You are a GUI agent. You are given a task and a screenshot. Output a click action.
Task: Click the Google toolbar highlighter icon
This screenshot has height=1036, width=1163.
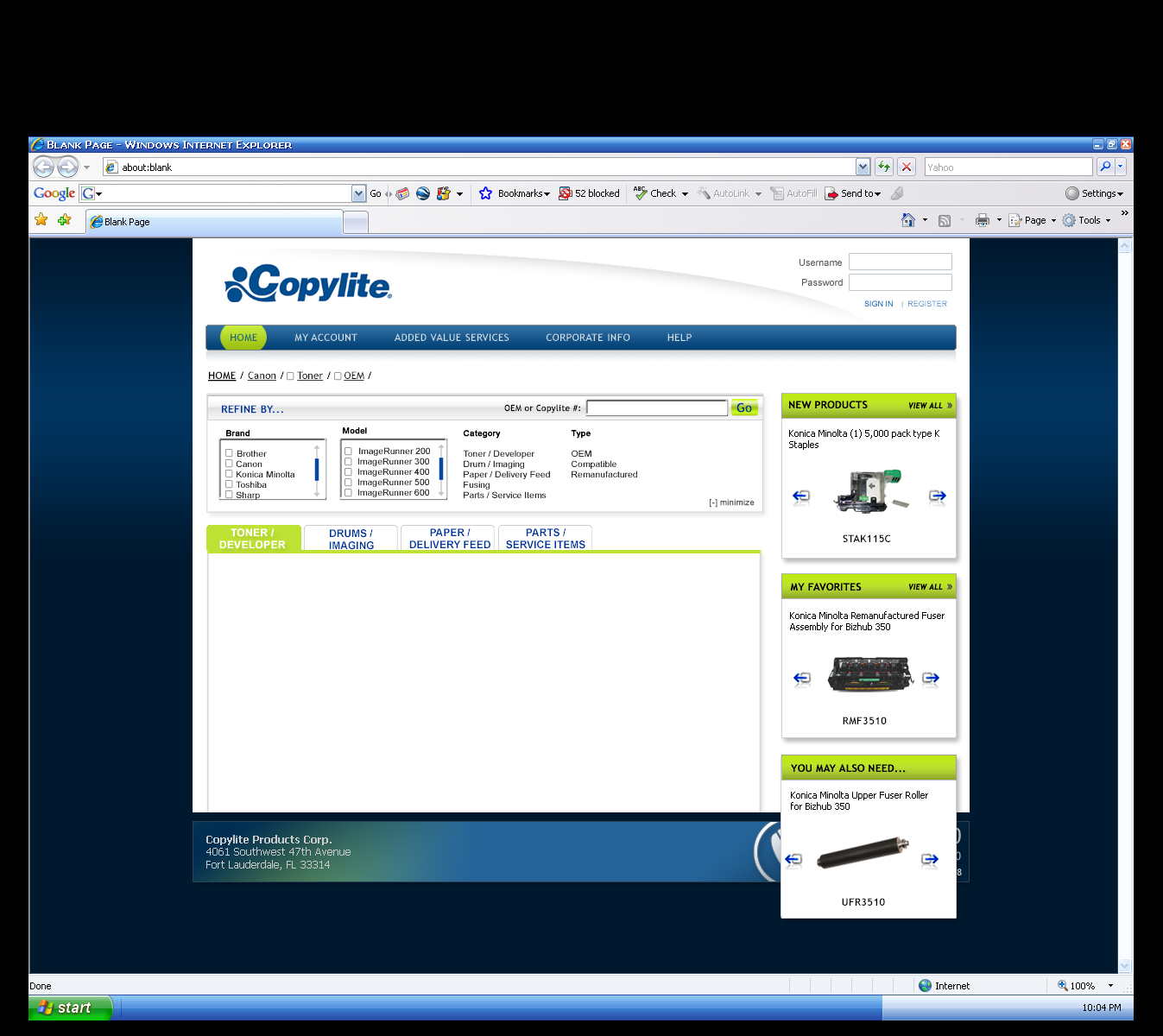point(898,193)
